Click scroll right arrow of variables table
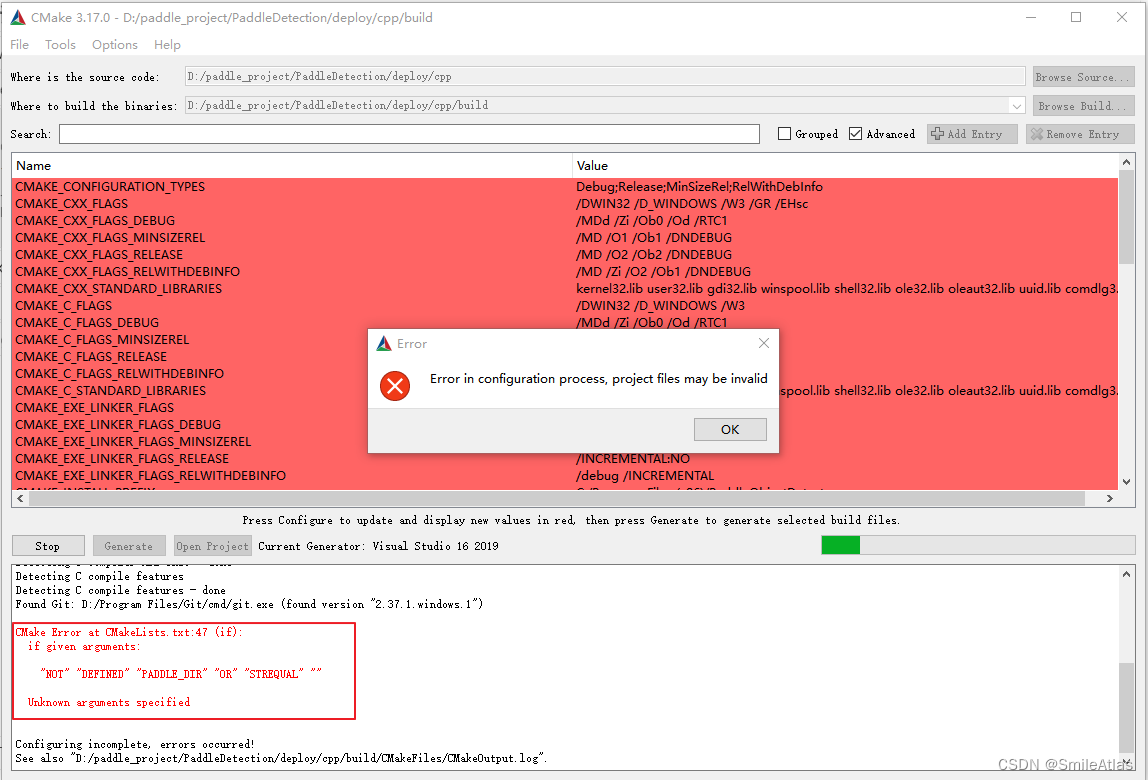Viewport: 1148px width, 780px height. (1110, 498)
